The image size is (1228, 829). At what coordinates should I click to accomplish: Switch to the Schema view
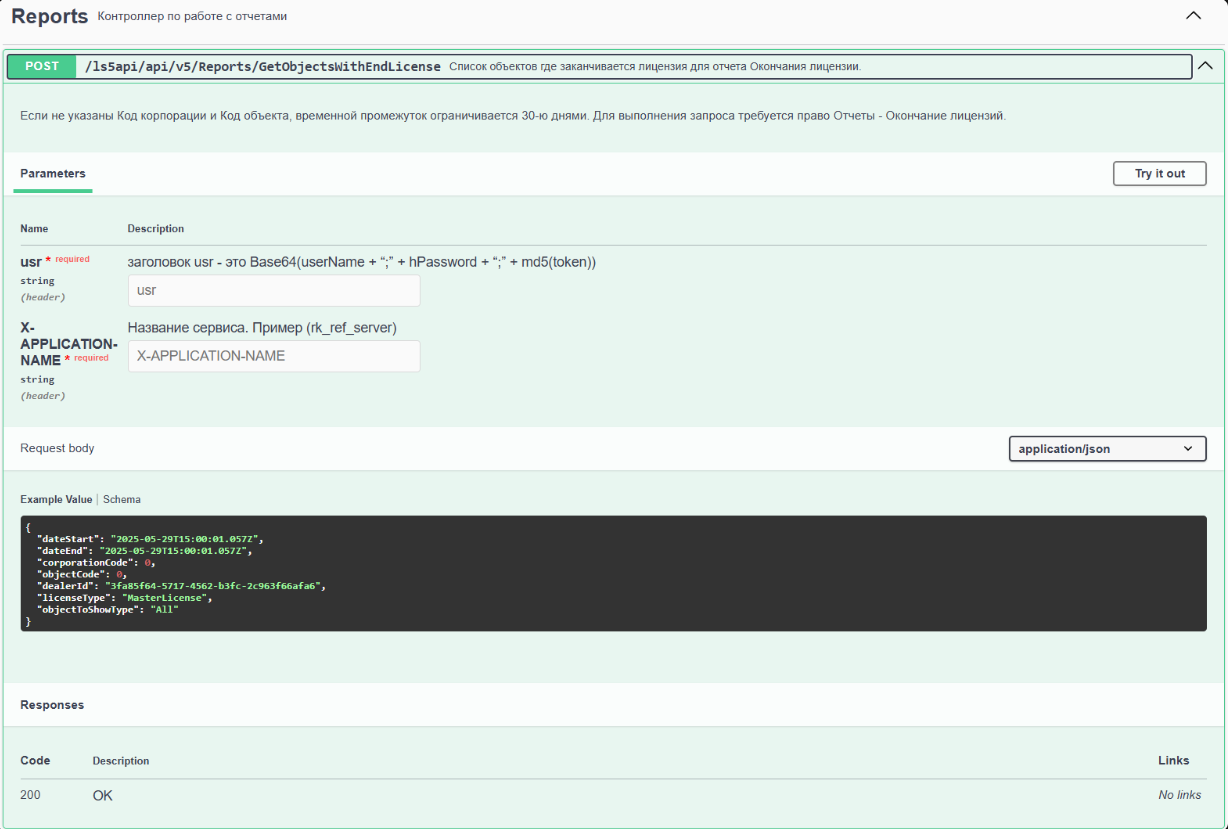coord(122,499)
